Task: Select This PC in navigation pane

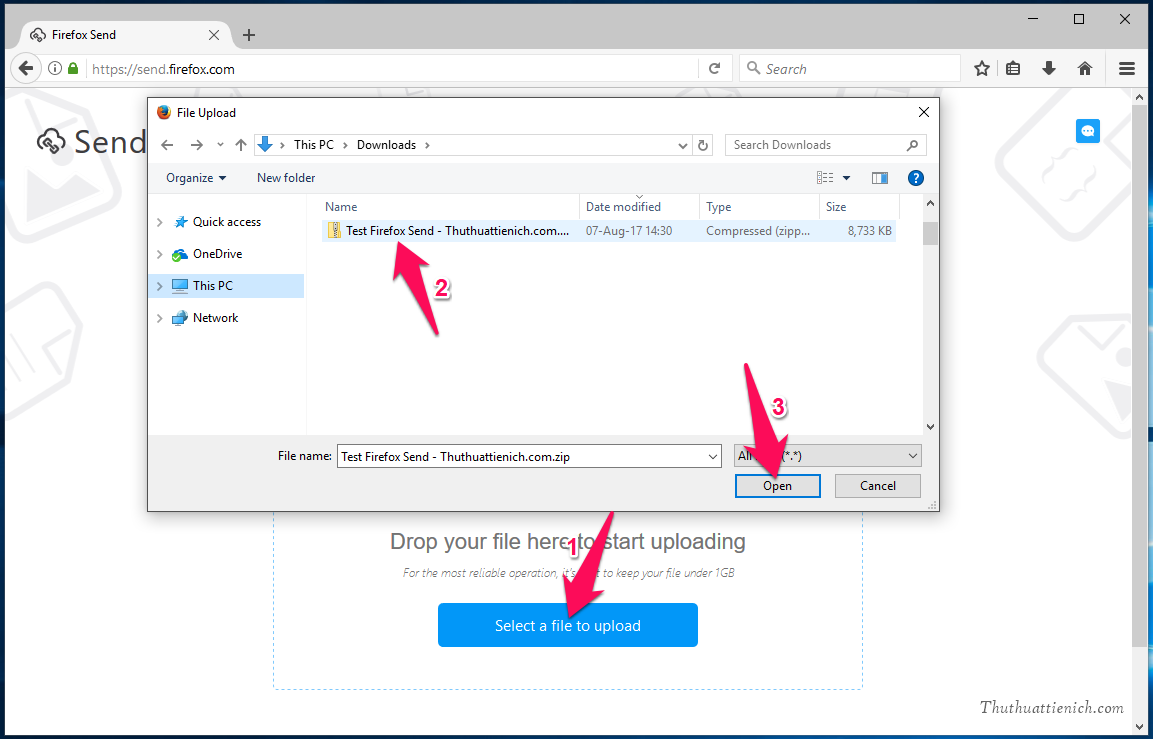Action: (x=213, y=285)
